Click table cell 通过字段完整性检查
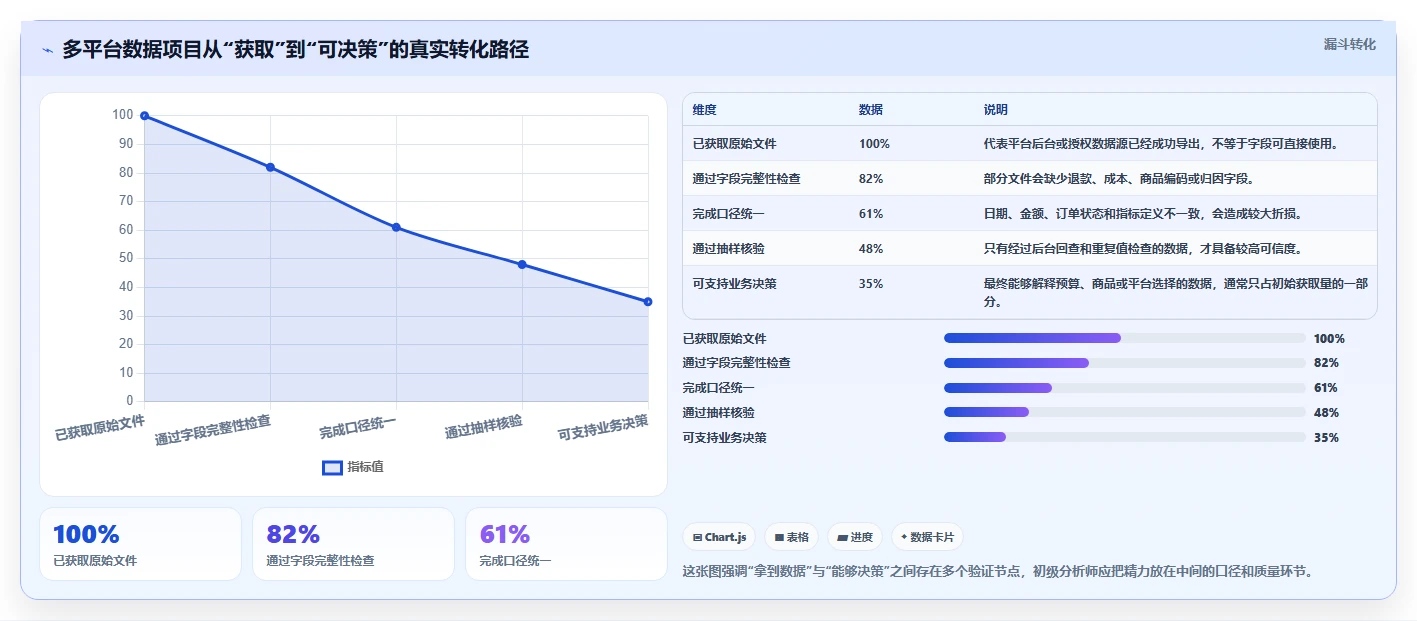The image size is (1417, 621). click(746, 179)
